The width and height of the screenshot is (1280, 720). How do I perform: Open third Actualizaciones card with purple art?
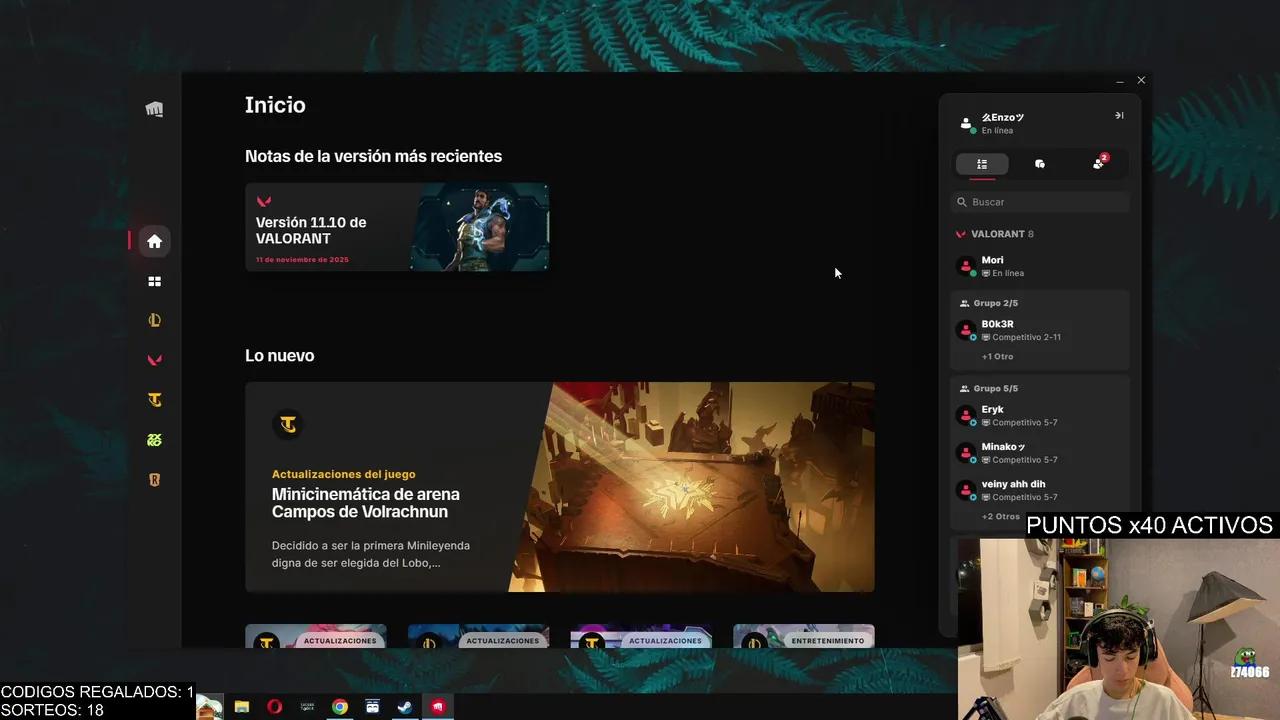click(641, 636)
